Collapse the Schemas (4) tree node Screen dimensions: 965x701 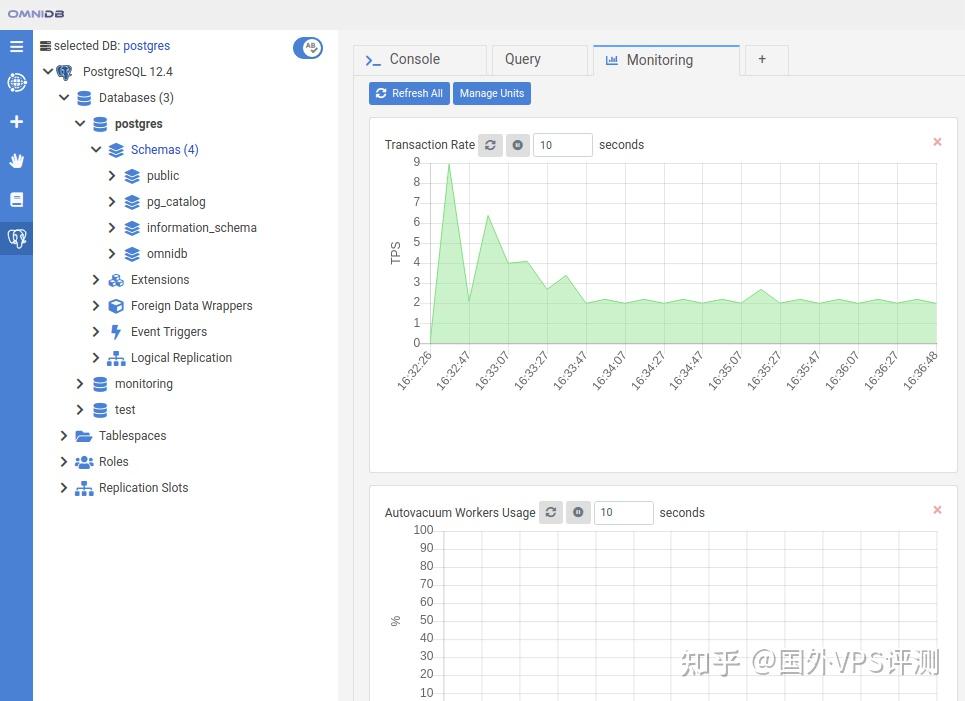(x=96, y=149)
